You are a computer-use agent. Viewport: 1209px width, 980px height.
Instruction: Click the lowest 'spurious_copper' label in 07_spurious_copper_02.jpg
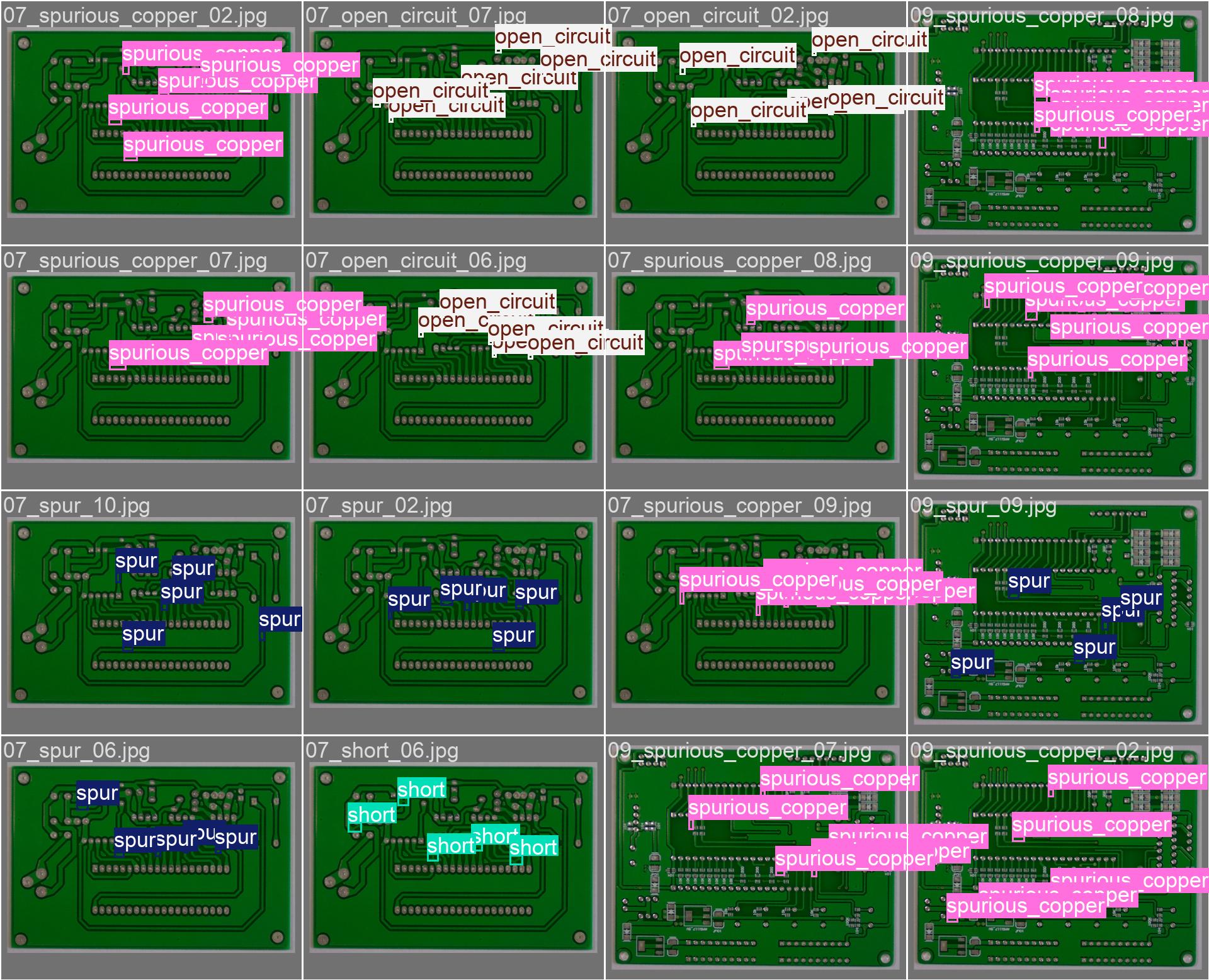coord(203,145)
